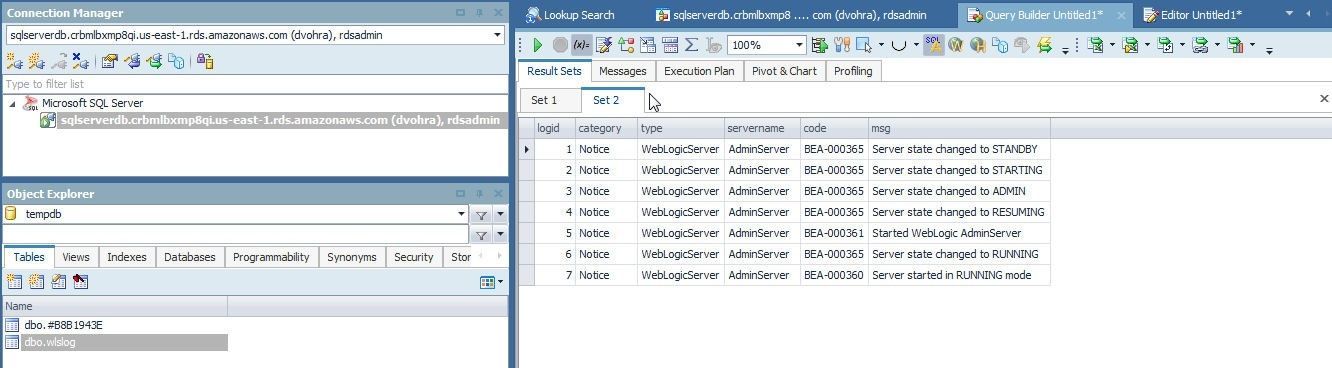Image resolution: width=1332 pixels, height=368 pixels.
Task: Click the filter funnel icon next to tempdb
Action: 481,214
